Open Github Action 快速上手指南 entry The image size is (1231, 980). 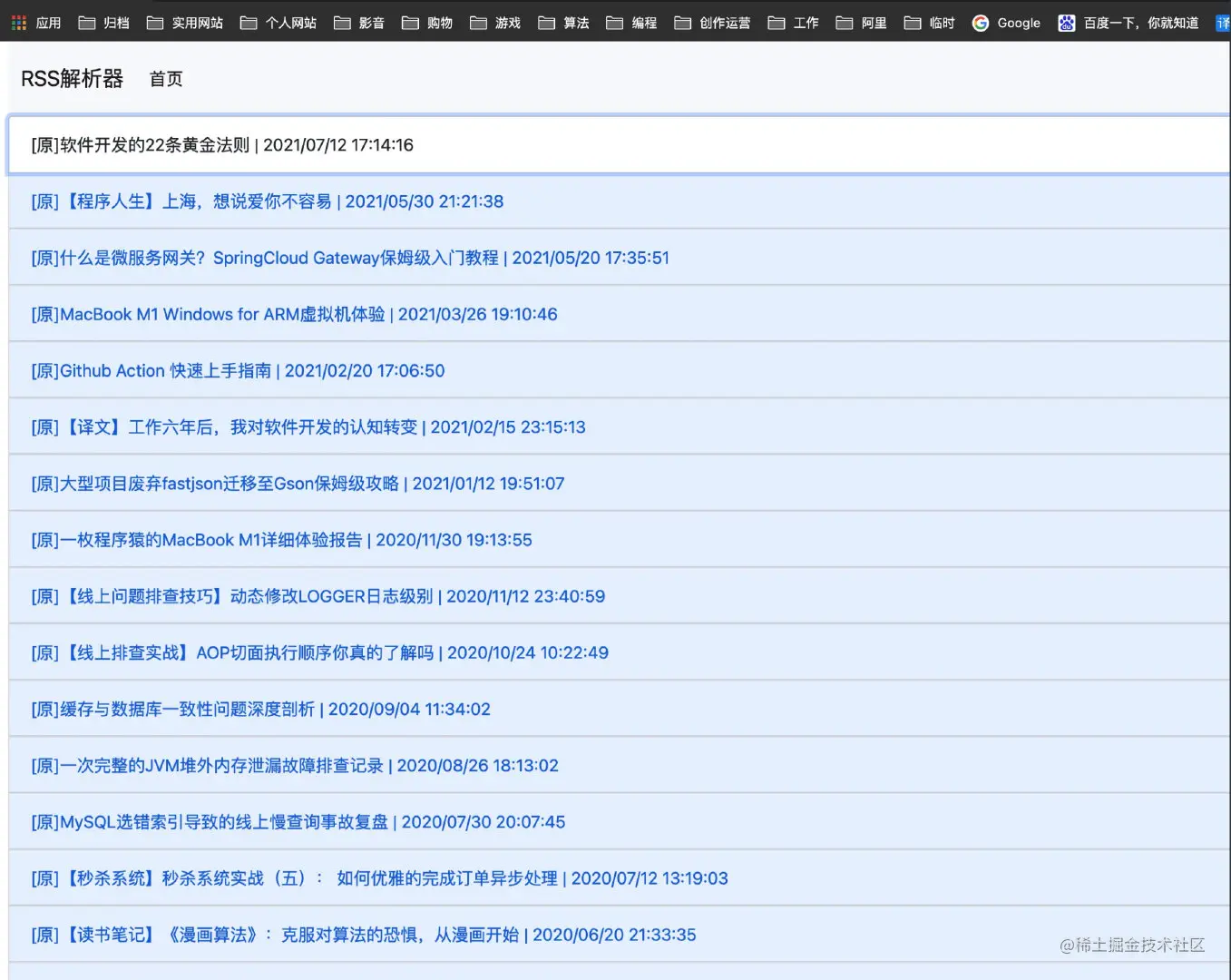pos(619,370)
